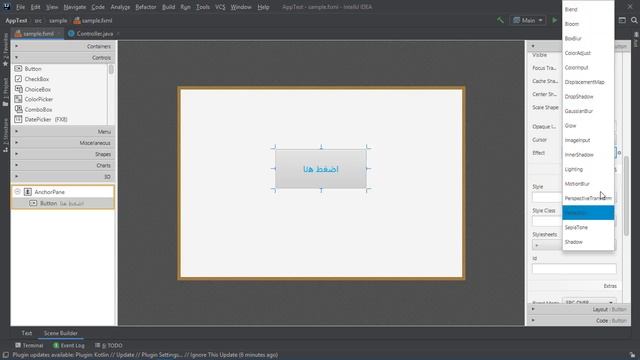
Task: Open the Refactor menu
Action: [x=146, y=7]
